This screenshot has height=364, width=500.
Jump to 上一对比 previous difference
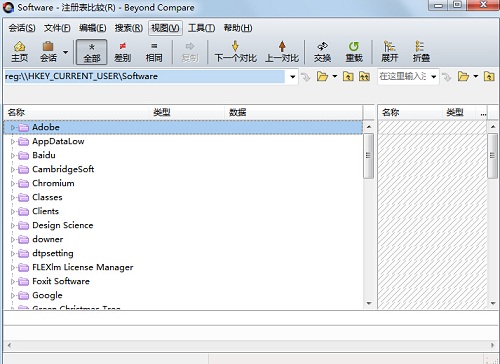click(x=282, y=52)
